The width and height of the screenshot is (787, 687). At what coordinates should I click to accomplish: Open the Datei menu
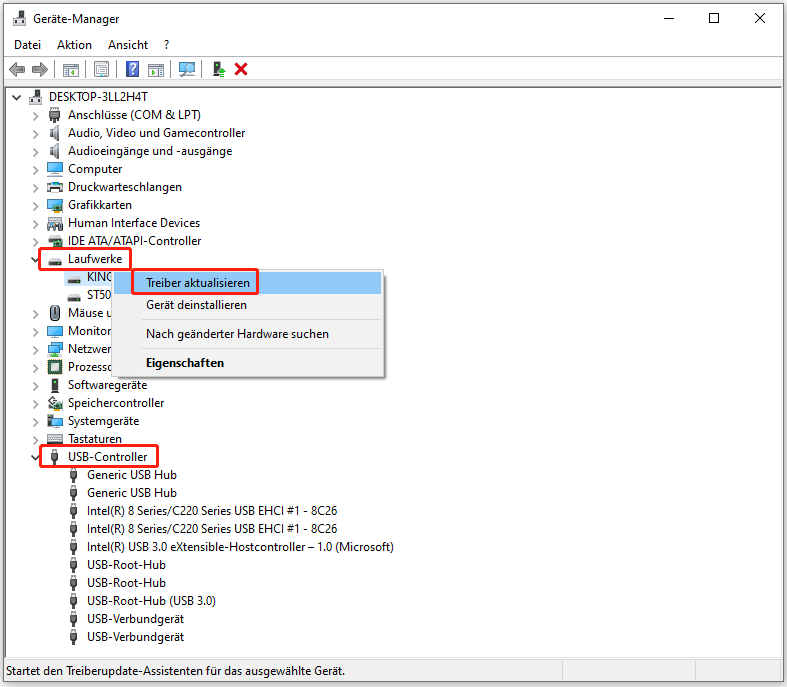(x=28, y=45)
